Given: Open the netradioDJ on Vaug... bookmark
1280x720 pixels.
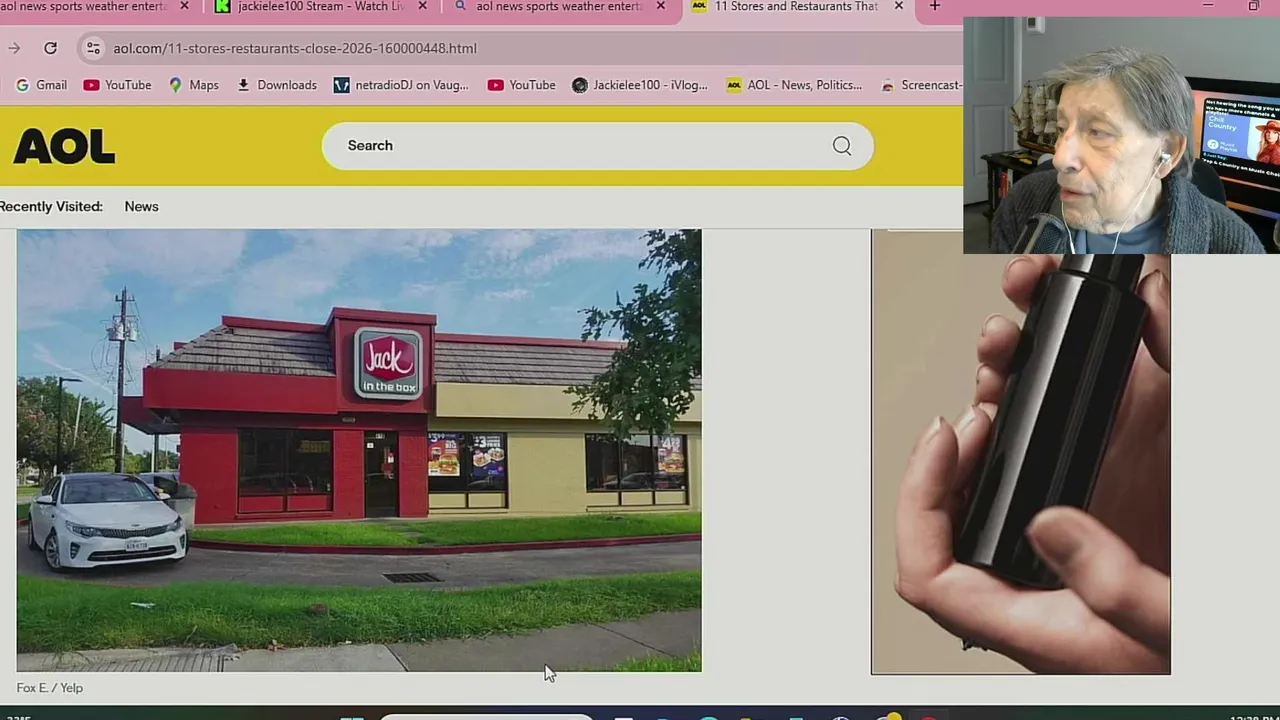Looking at the screenshot, I should [401, 85].
